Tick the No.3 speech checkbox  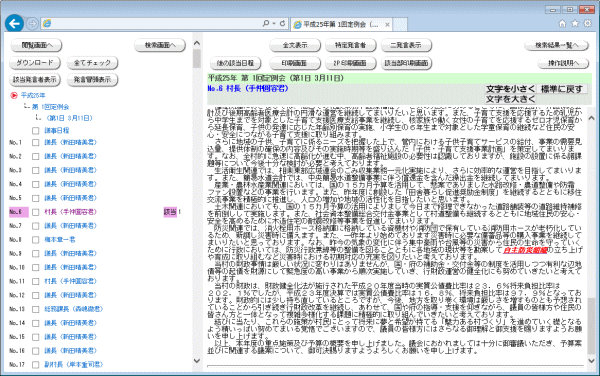pos(36,170)
